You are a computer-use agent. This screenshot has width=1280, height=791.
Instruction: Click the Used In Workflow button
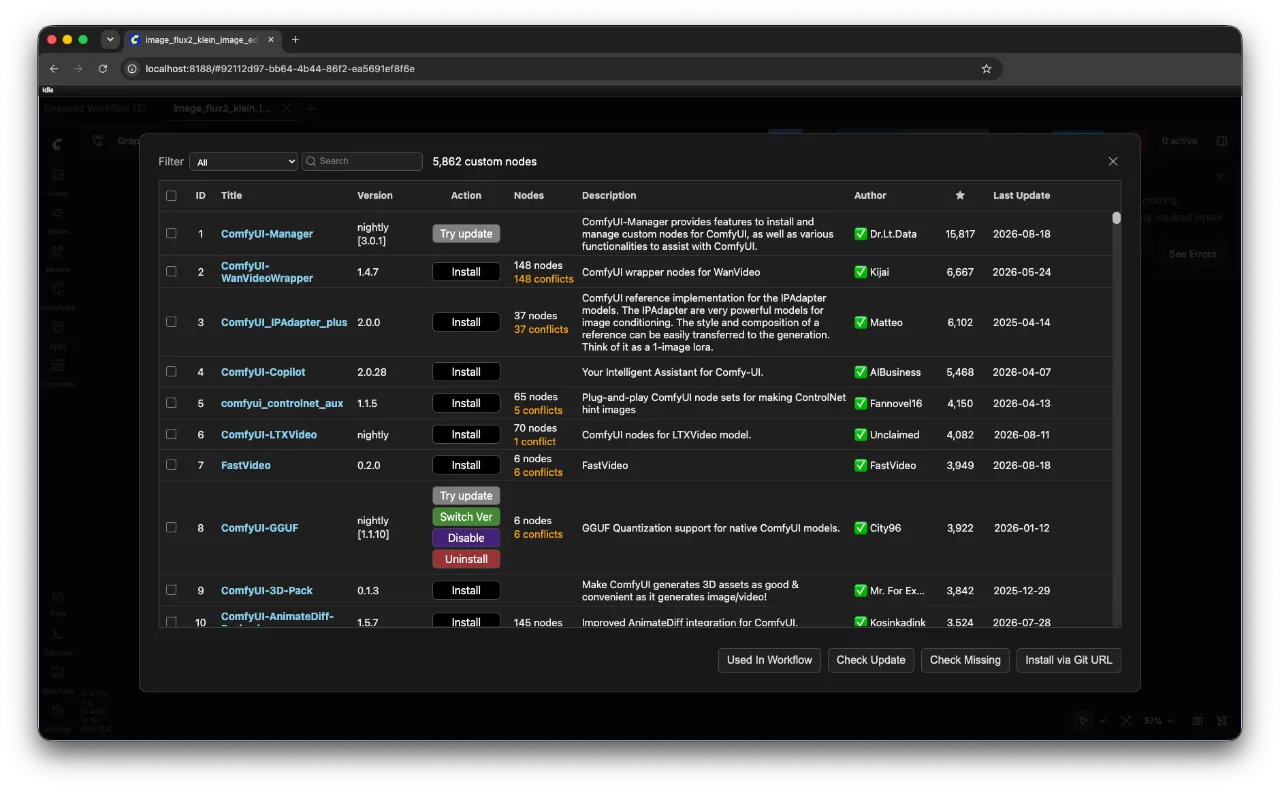769,660
